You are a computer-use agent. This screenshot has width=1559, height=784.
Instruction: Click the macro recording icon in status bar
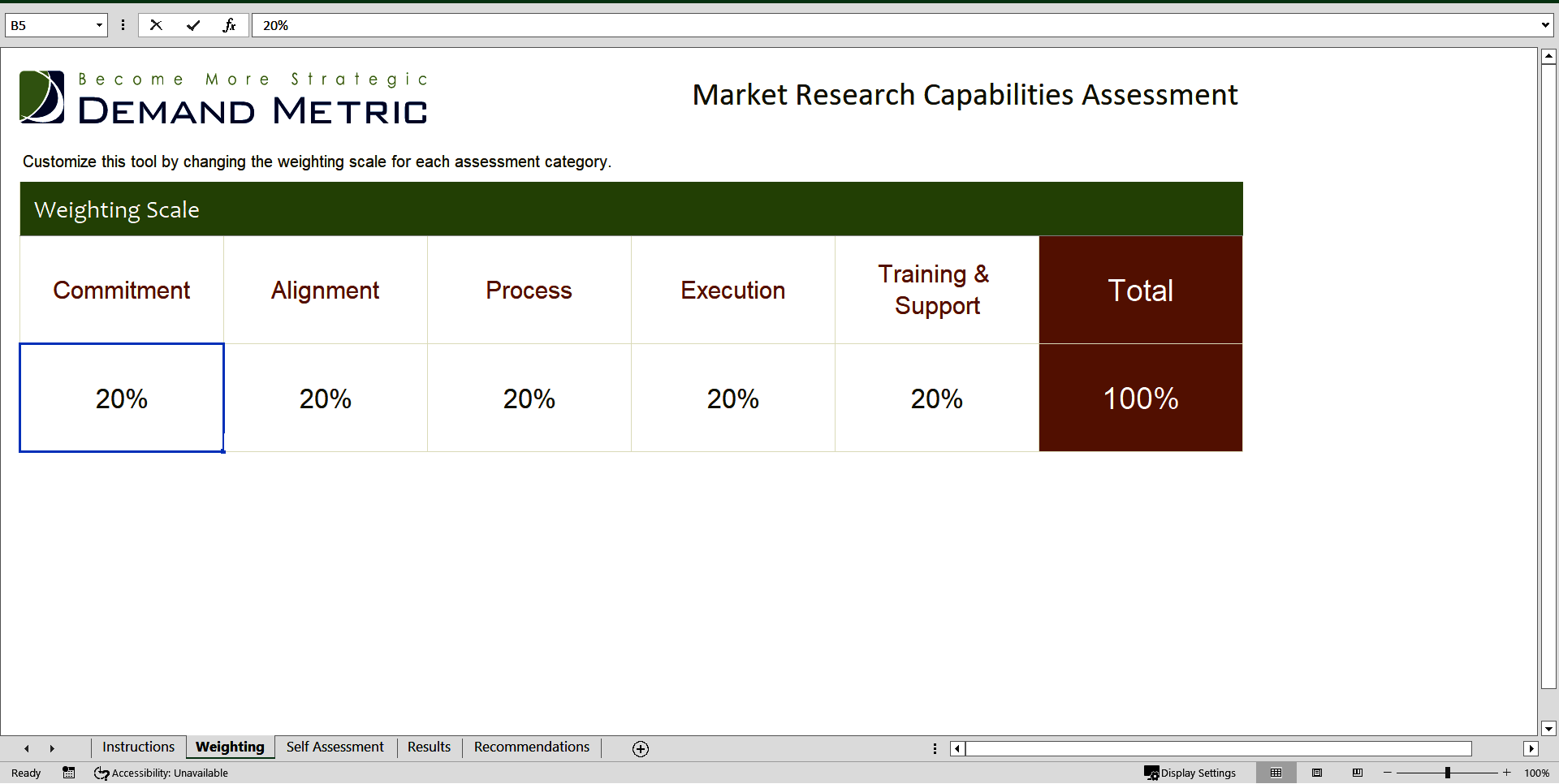click(x=69, y=773)
